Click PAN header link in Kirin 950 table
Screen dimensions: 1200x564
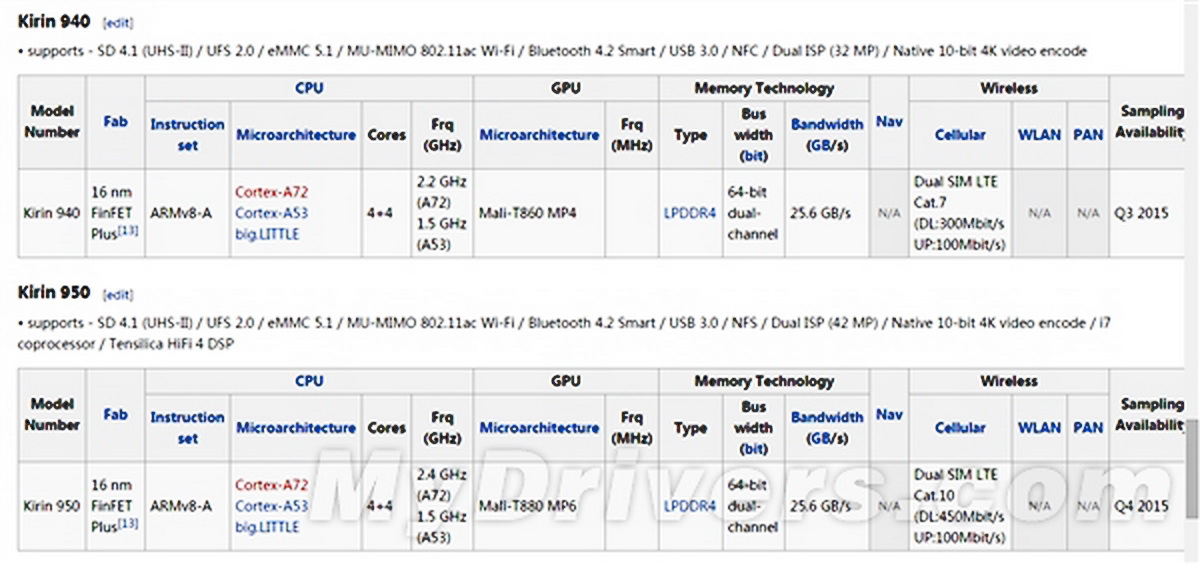[x=1088, y=428]
